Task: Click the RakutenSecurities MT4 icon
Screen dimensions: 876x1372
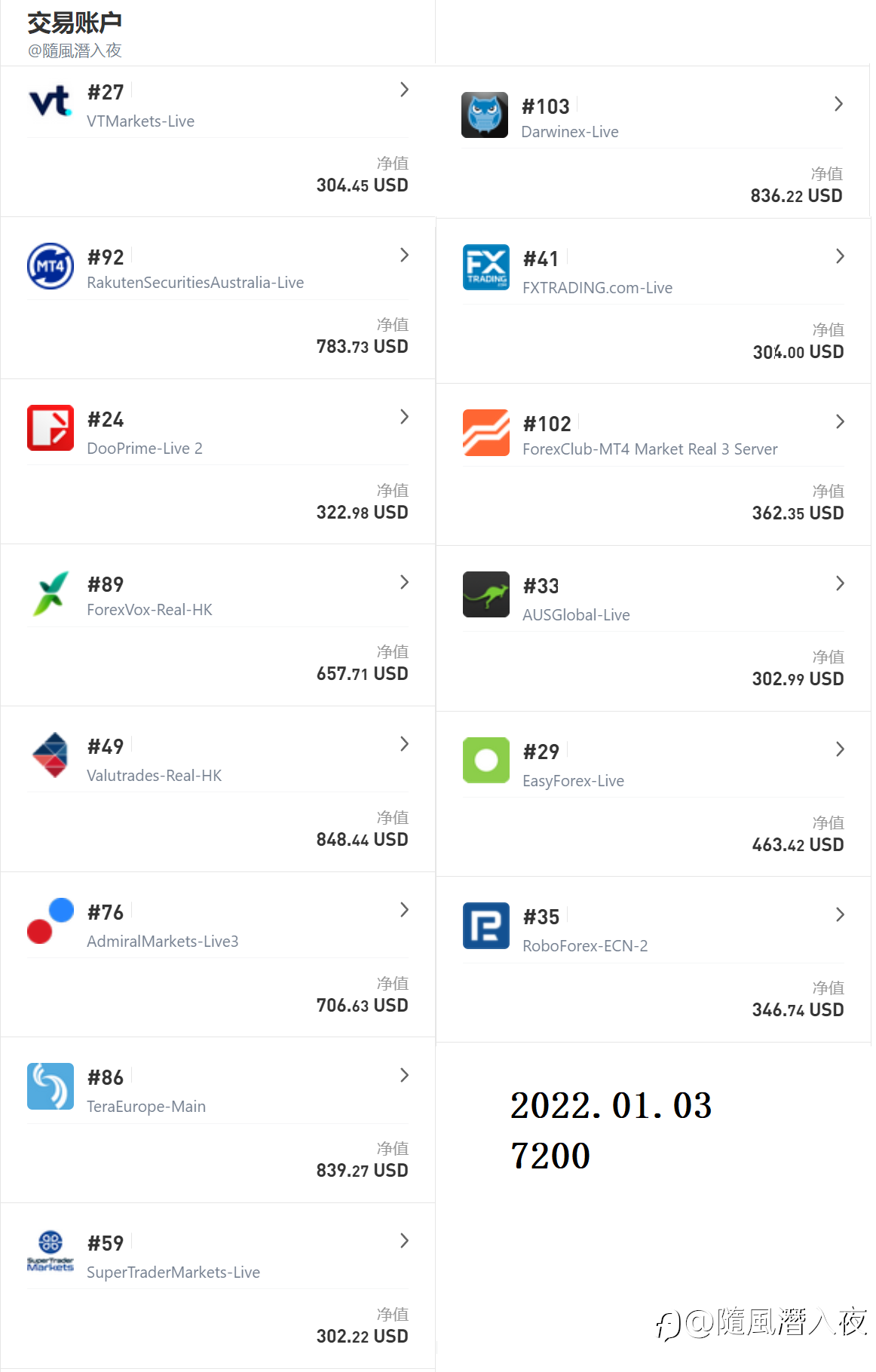Action: [x=51, y=266]
